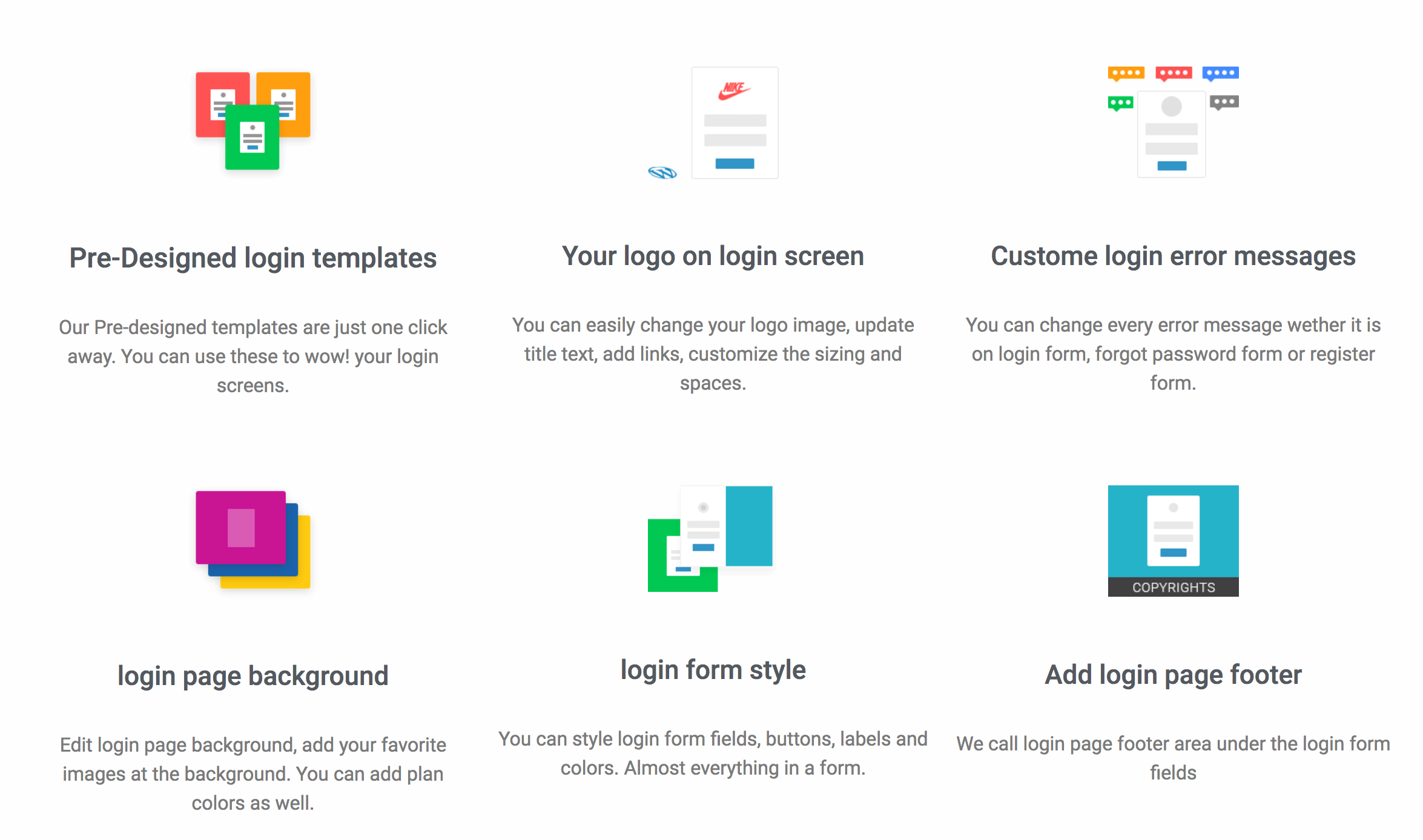The height and width of the screenshot is (840, 1423).
Task: Select the COPYRIGHTS footer bar on the mockup
Action: coord(1172,586)
